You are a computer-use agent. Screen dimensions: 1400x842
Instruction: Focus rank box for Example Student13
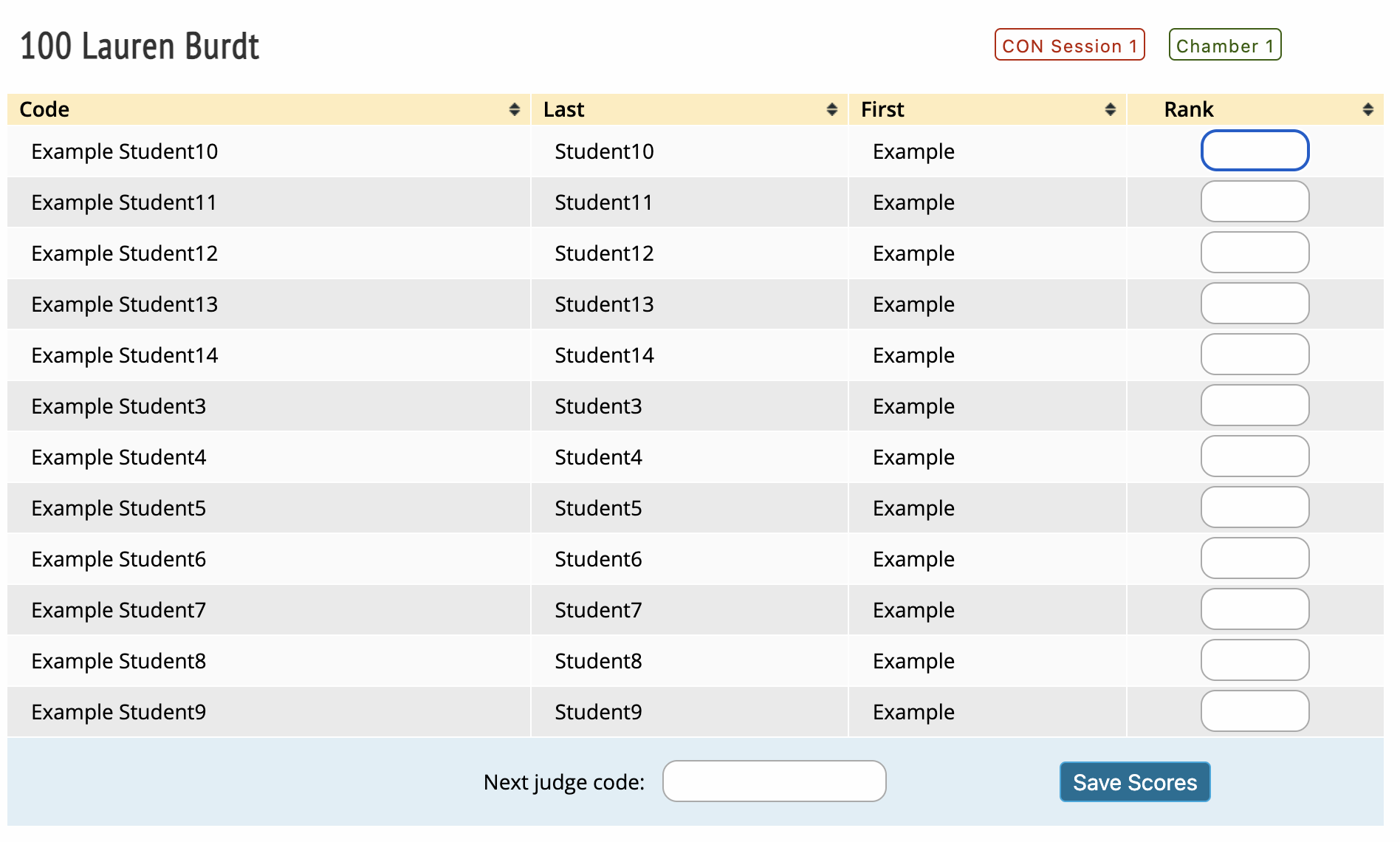1255,304
